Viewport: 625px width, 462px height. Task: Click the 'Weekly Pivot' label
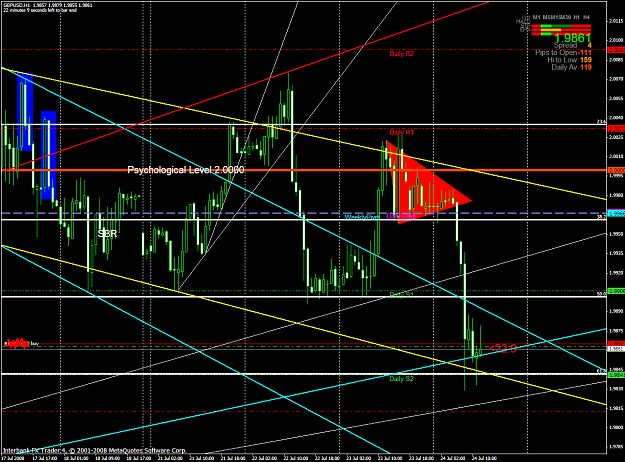(x=362, y=217)
